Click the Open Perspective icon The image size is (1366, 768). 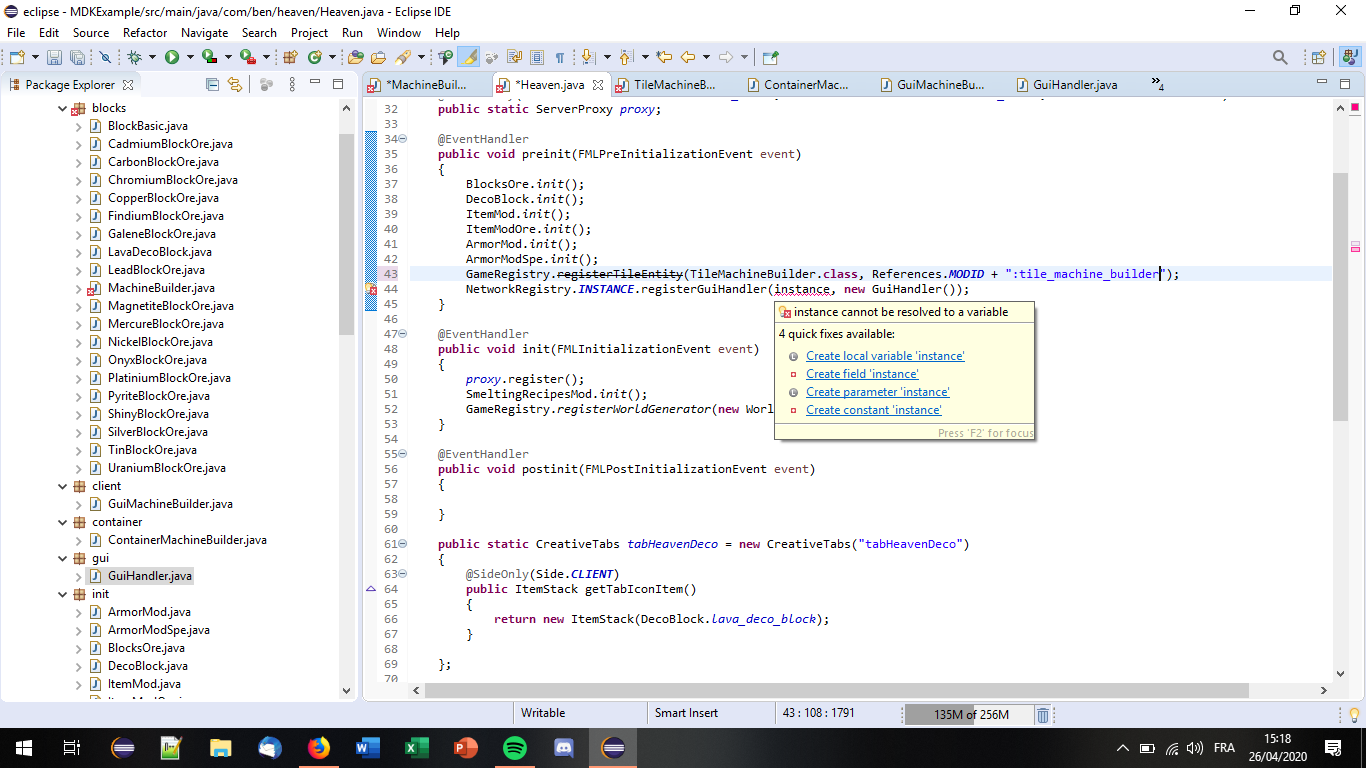click(x=1318, y=58)
